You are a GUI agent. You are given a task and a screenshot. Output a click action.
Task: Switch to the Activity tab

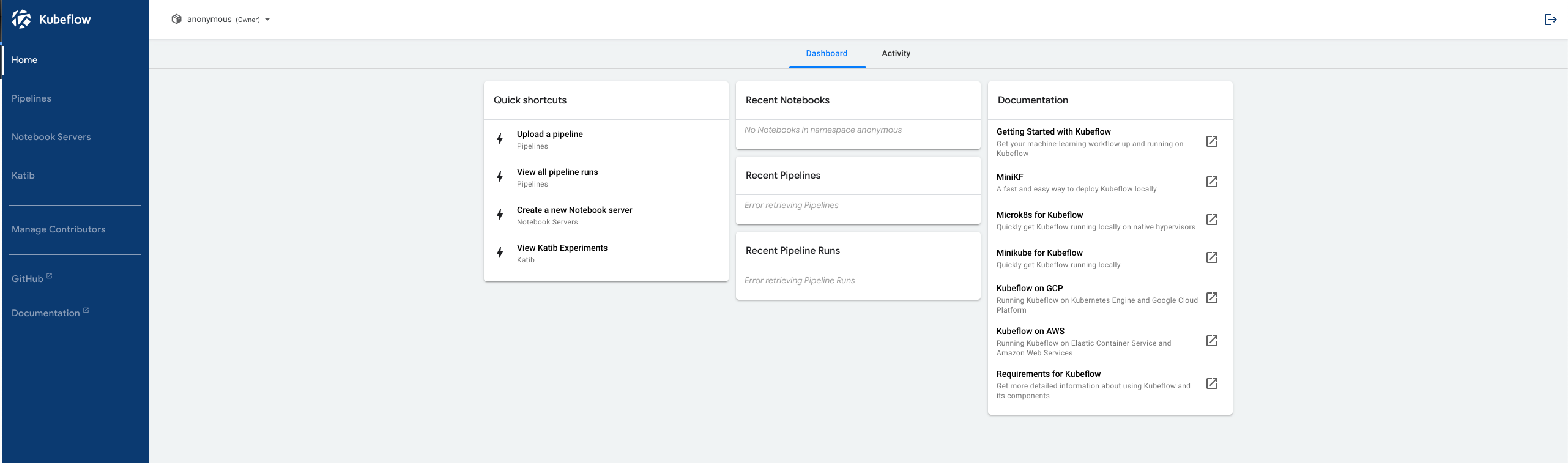tap(896, 54)
